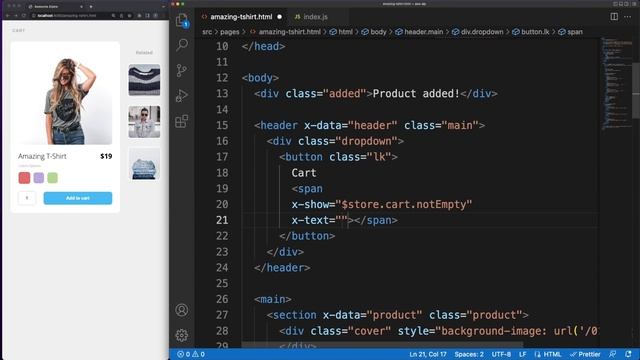
Task: Open the feedback icon in status bar
Action: pyautogui.click(x=613, y=354)
